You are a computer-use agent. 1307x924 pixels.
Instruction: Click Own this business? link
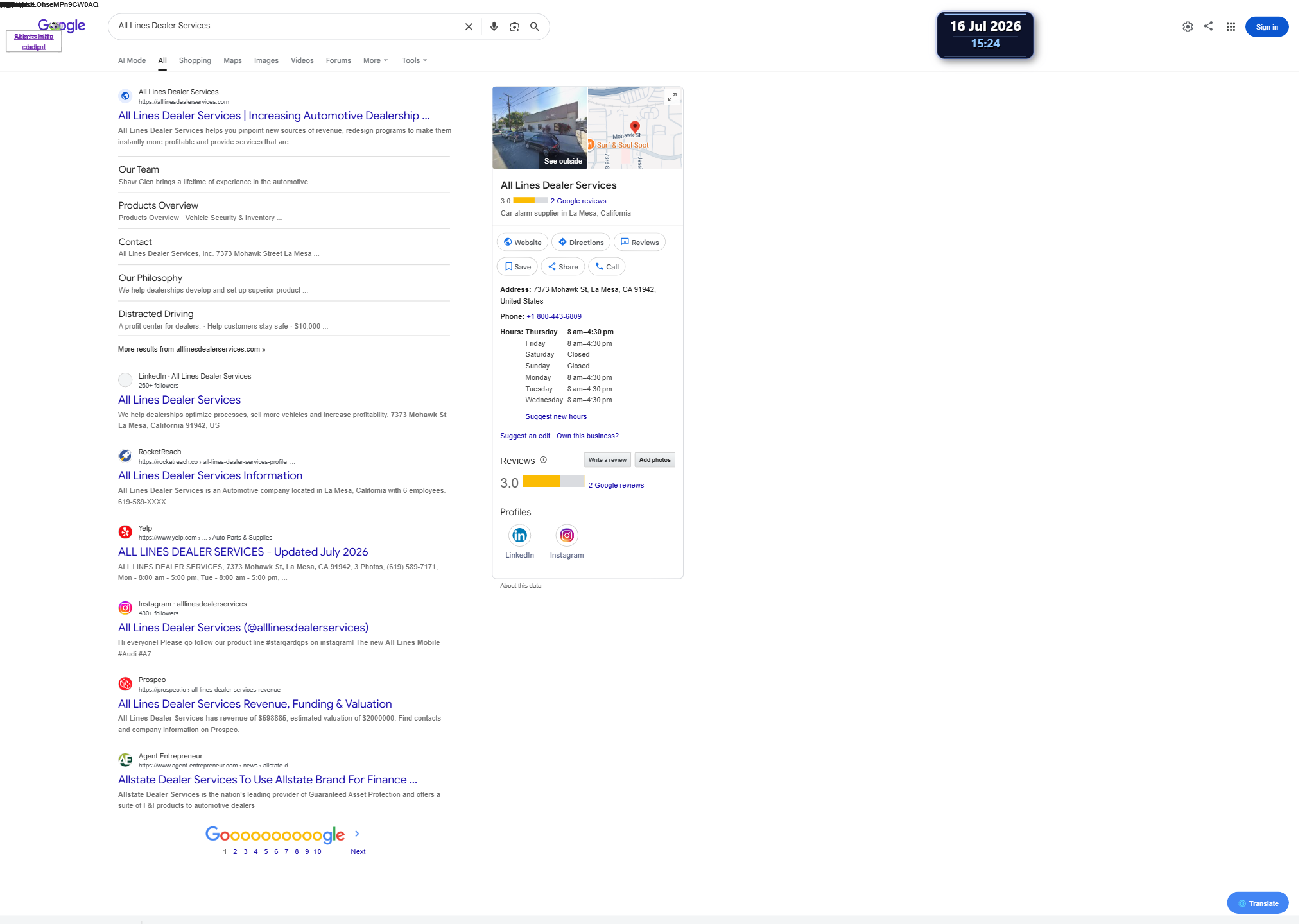587,436
